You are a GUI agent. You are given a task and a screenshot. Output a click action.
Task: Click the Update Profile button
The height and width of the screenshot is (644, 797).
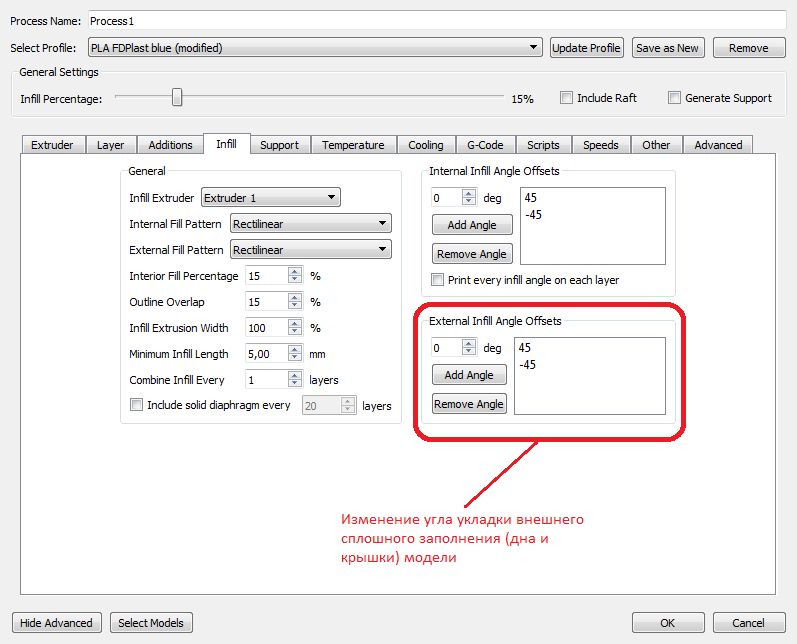tap(587, 48)
